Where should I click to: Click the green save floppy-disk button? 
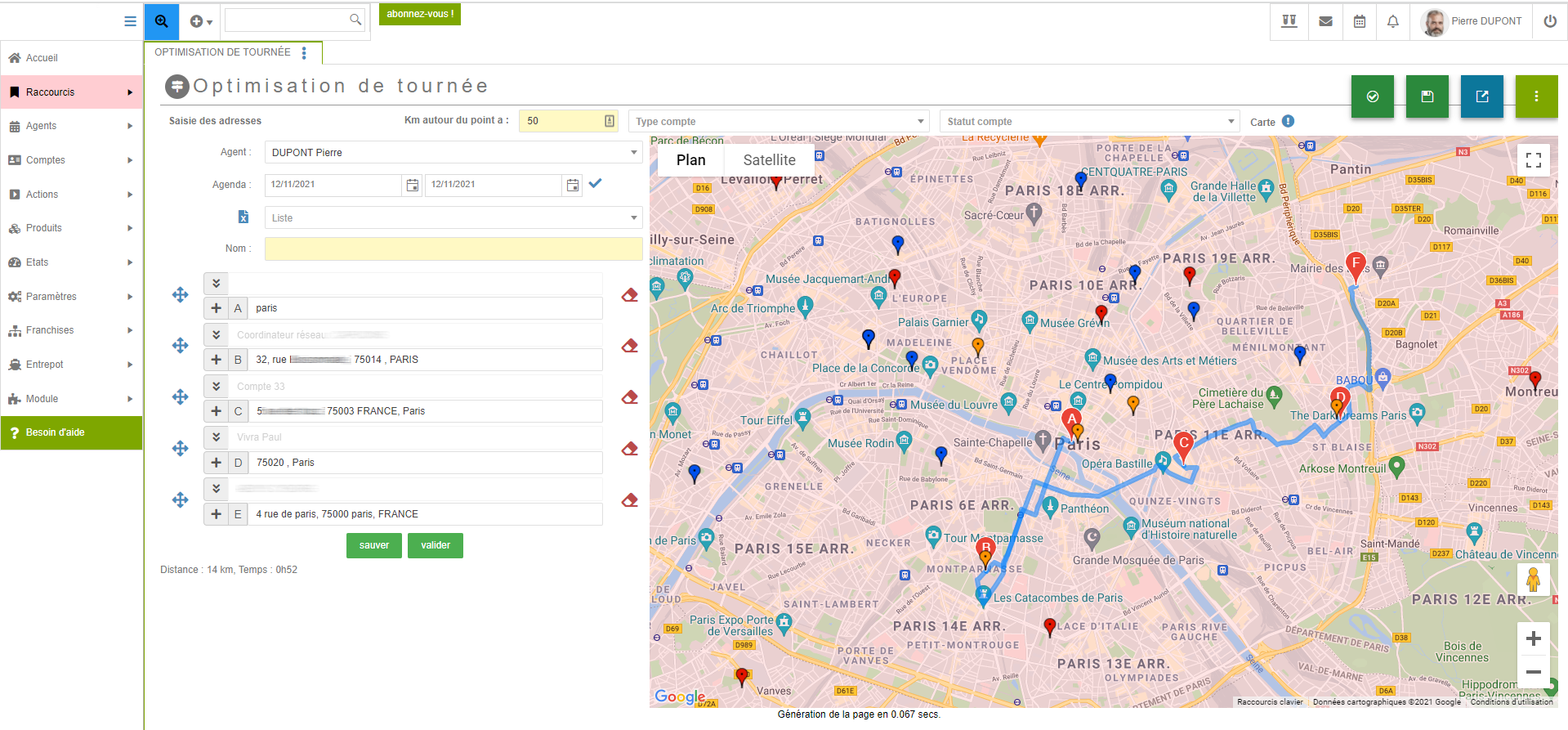tap(1427, 96)
